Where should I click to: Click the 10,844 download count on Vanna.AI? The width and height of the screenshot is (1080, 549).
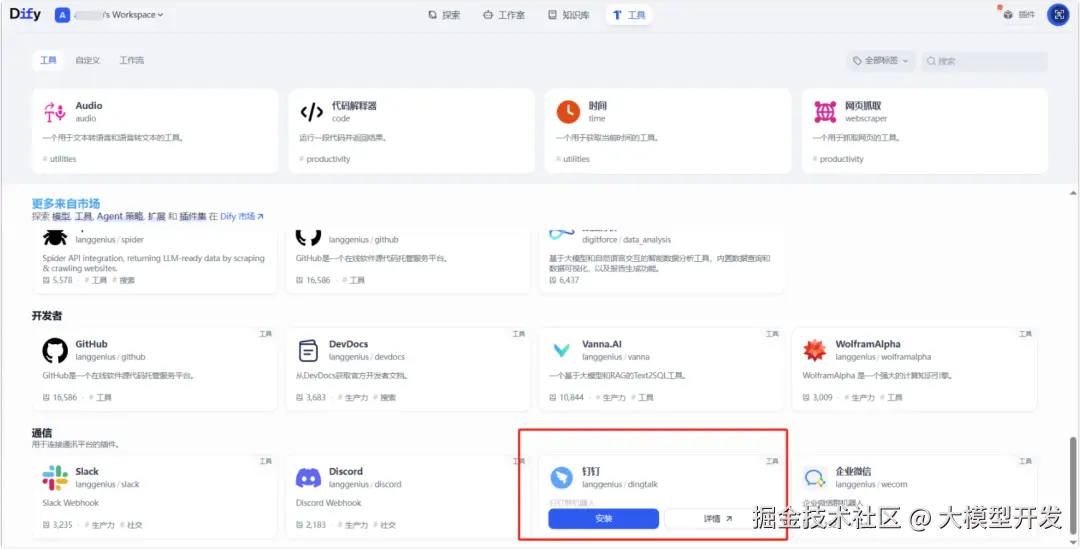pyautogui.click(x=572, y=397)
